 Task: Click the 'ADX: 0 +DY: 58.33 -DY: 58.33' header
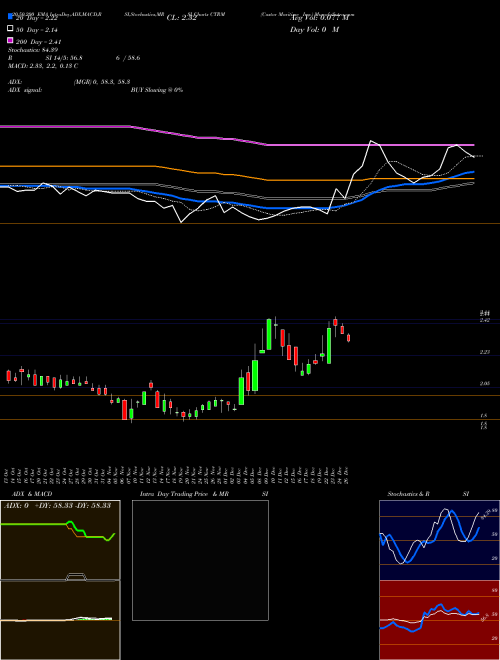(x=57, y=505)
